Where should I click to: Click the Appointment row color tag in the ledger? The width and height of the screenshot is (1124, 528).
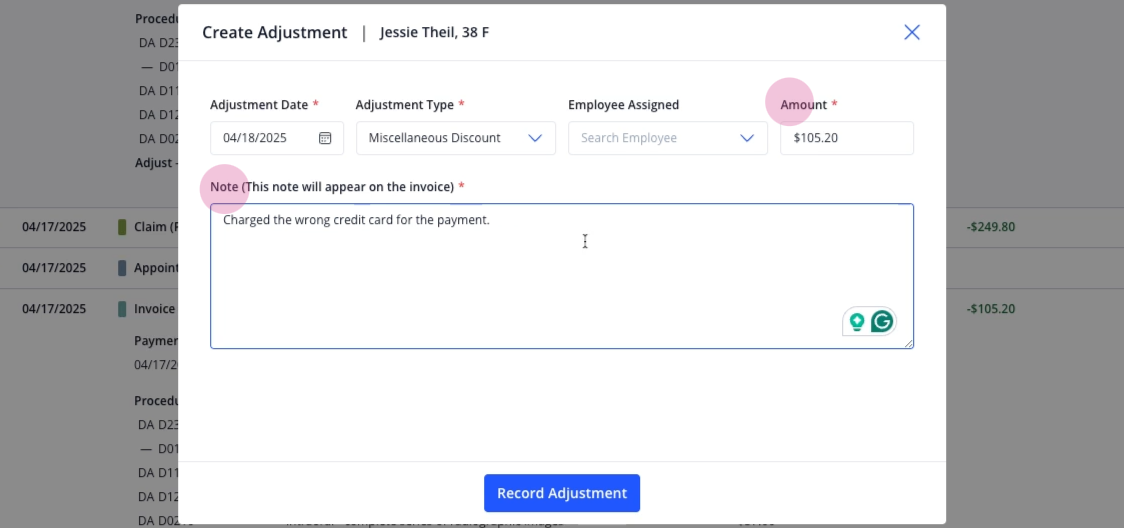[122, 268]
